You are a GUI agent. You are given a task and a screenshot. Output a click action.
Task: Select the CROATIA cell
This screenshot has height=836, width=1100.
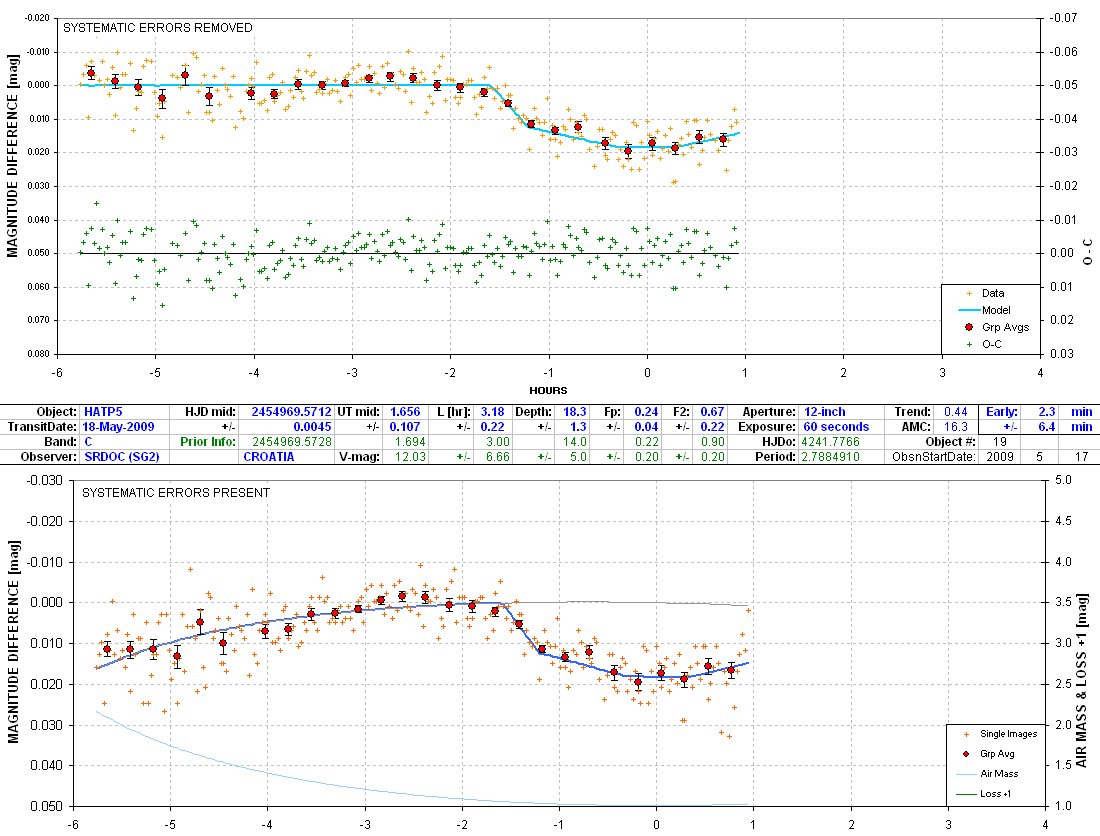tap(269, 457)
